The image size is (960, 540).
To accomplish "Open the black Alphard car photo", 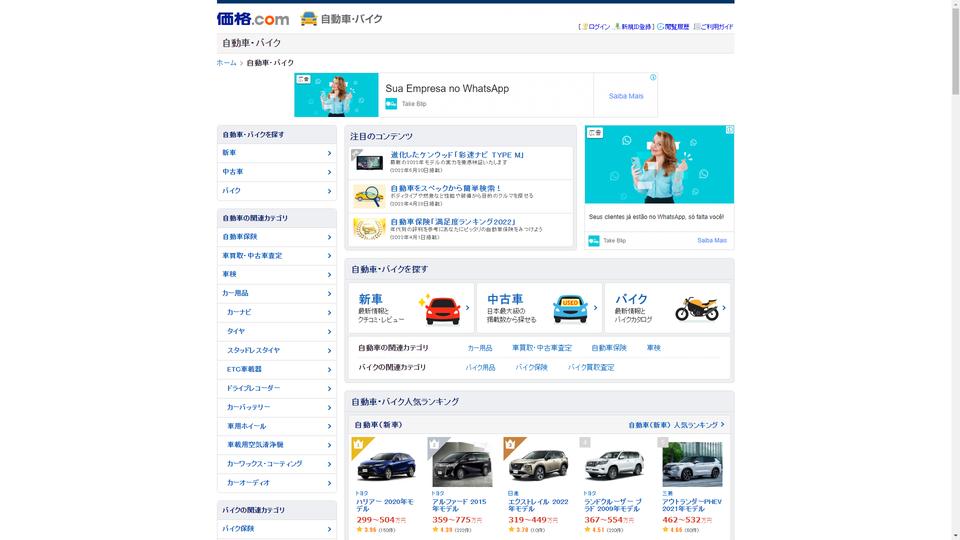I will pyautogui.click(x=462, y=464).
